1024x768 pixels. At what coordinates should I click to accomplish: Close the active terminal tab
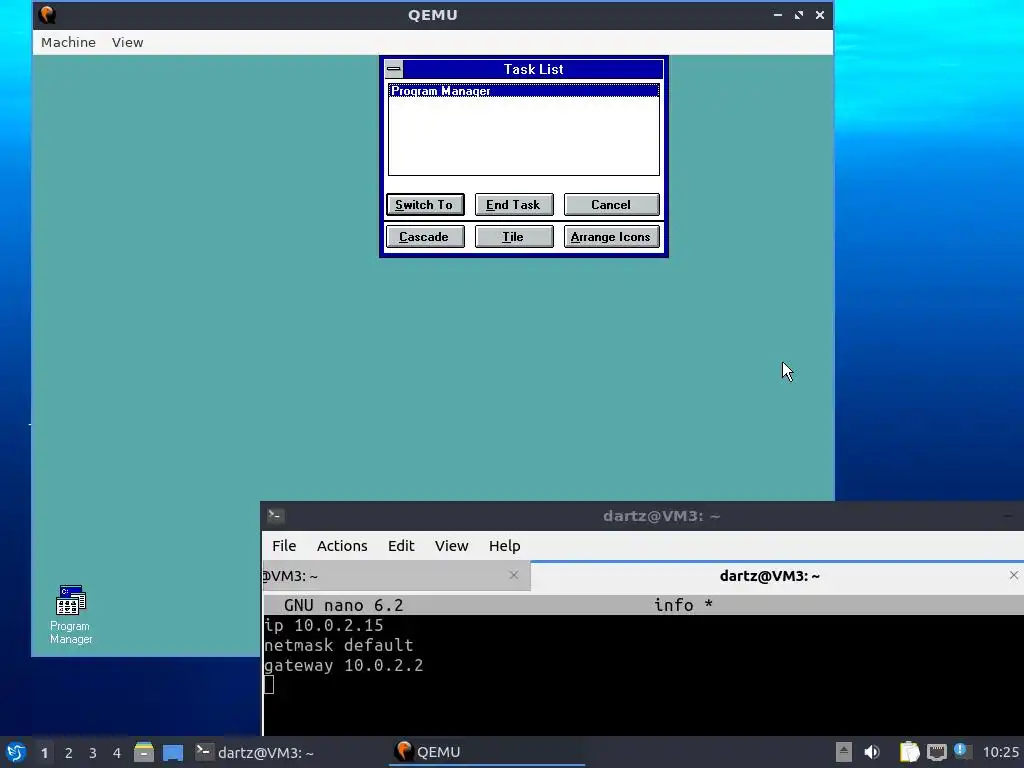coord(1014,575)
